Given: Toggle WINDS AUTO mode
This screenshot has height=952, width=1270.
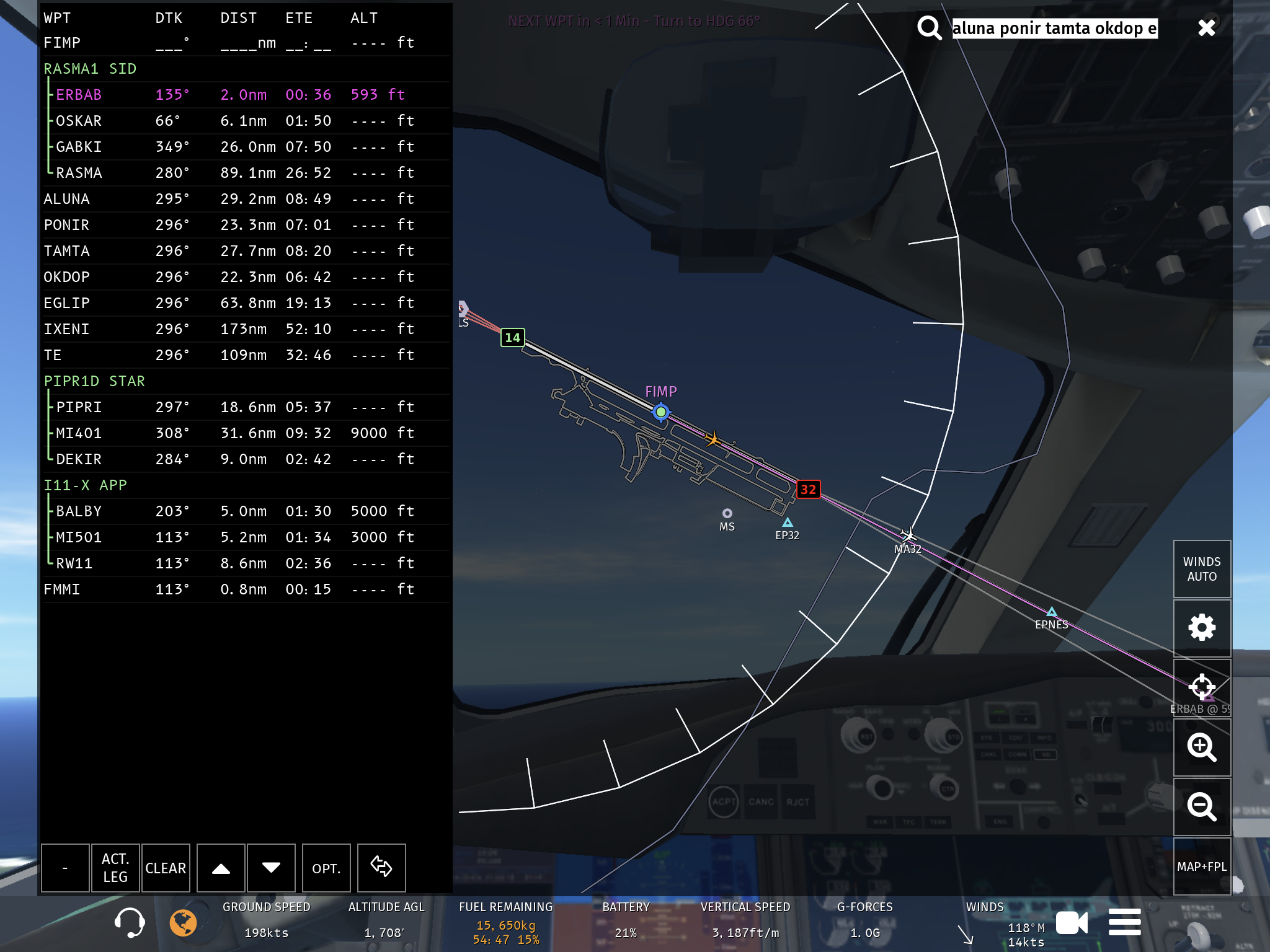Looking at the screenshot, I should [1201, 569].
